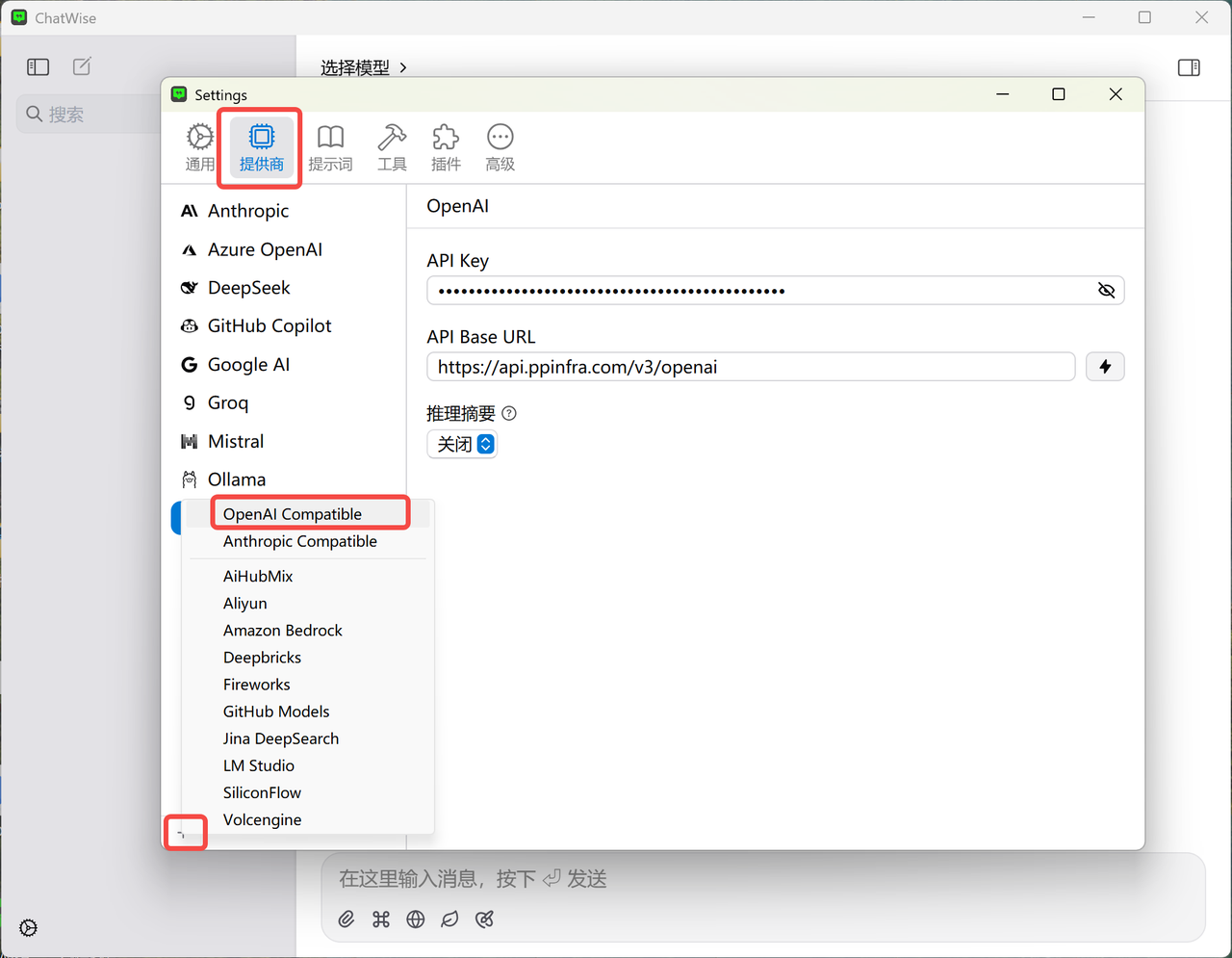Click the Ollama llama icon

tap(190, 479)
